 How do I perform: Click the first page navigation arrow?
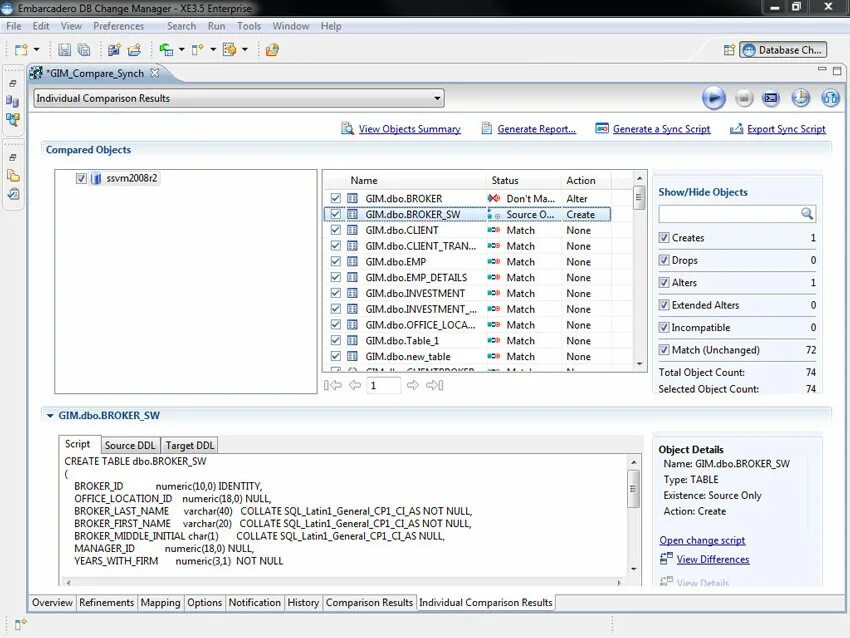click(x=333, y=385)
